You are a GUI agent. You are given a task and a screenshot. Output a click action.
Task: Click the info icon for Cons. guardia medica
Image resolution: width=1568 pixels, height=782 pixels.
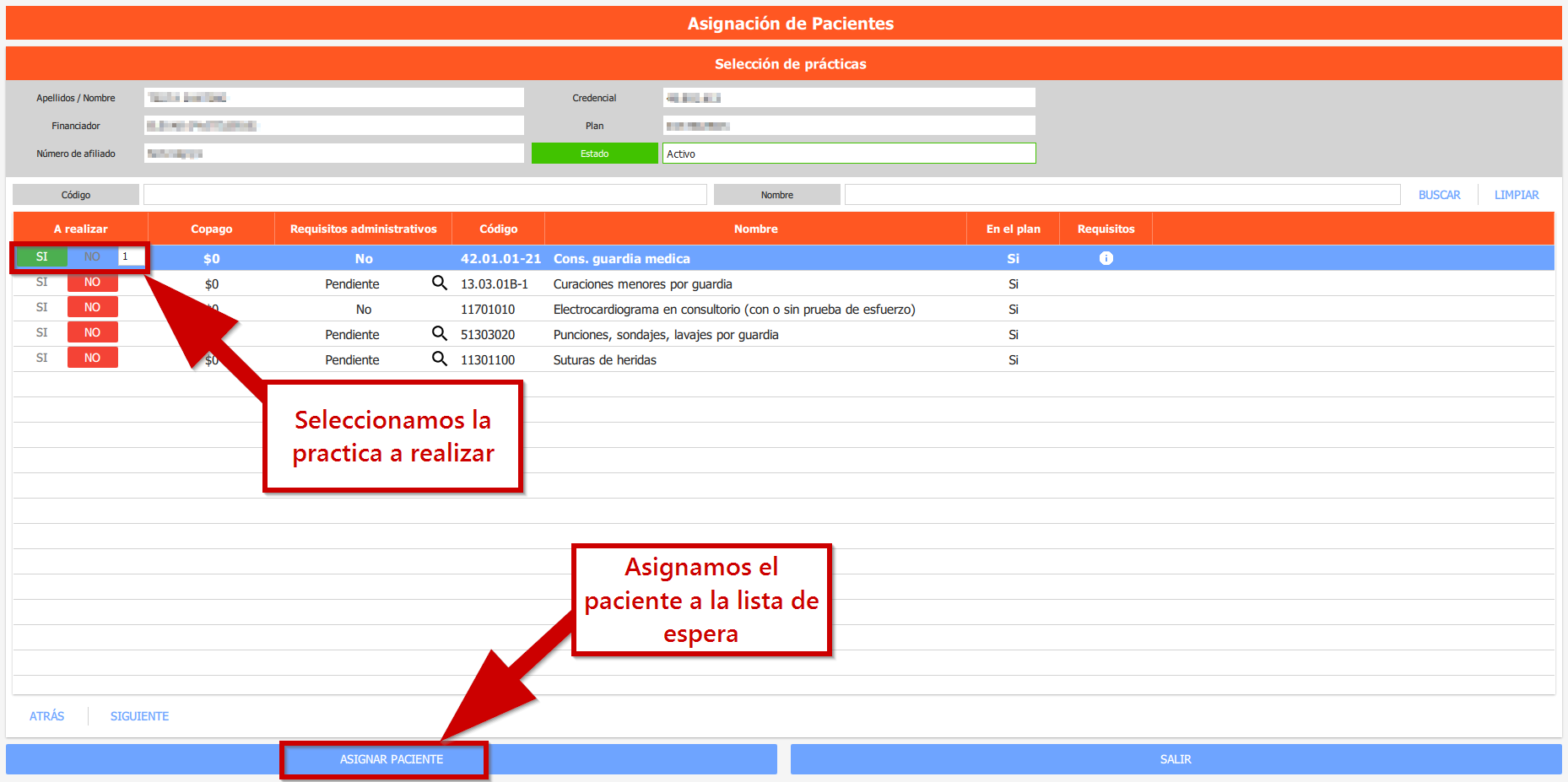(x=1106, y=258)
